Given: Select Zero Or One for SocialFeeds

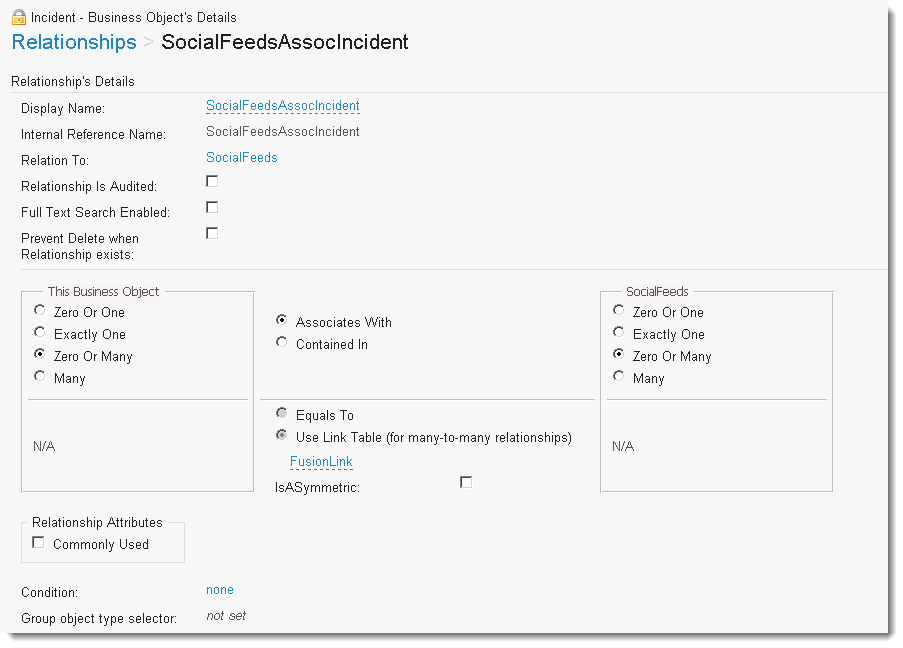Looking at the screenshot, I should click(x=619, y=310).
